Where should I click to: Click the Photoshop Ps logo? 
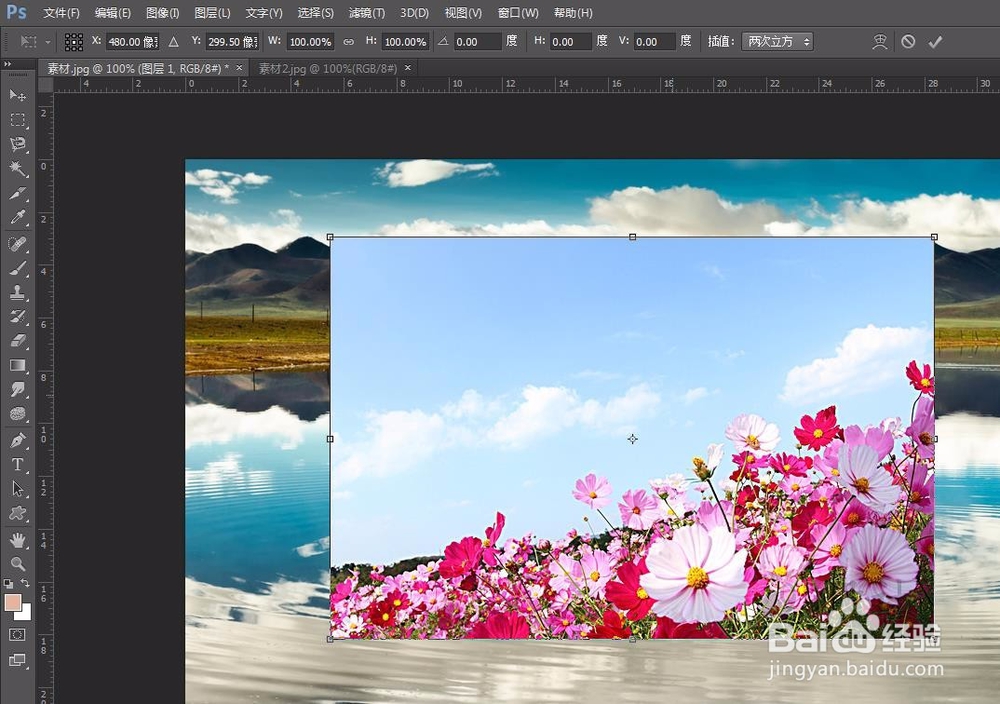(x=17, y=12)
